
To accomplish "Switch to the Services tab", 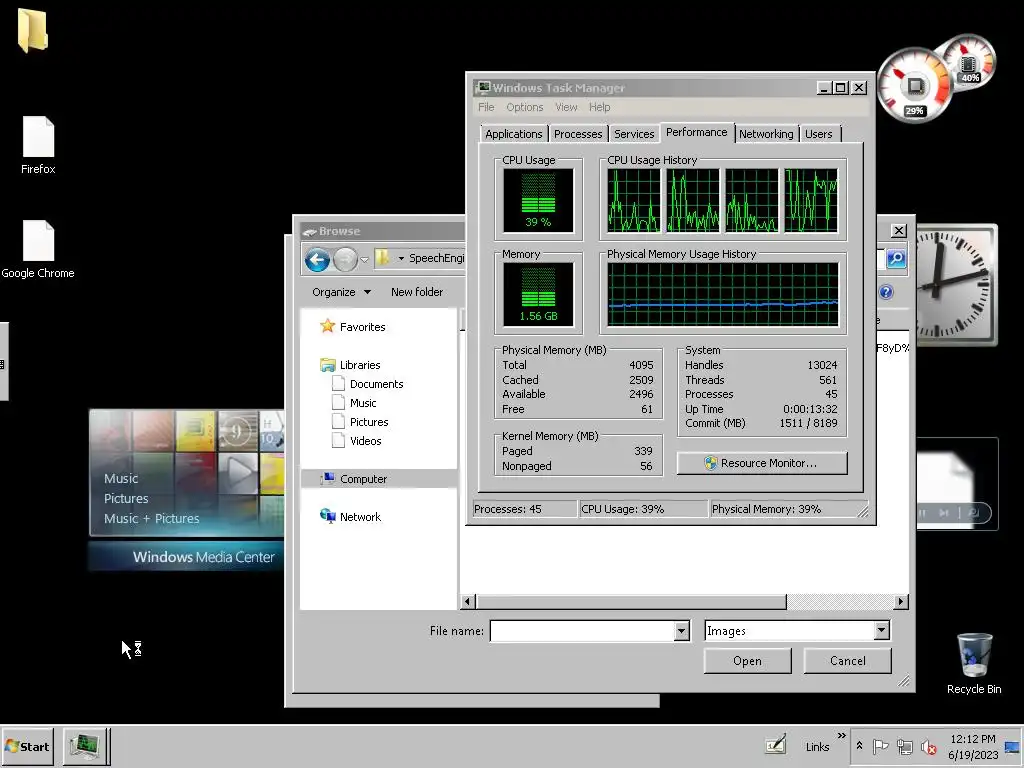I will coord(633,134).
